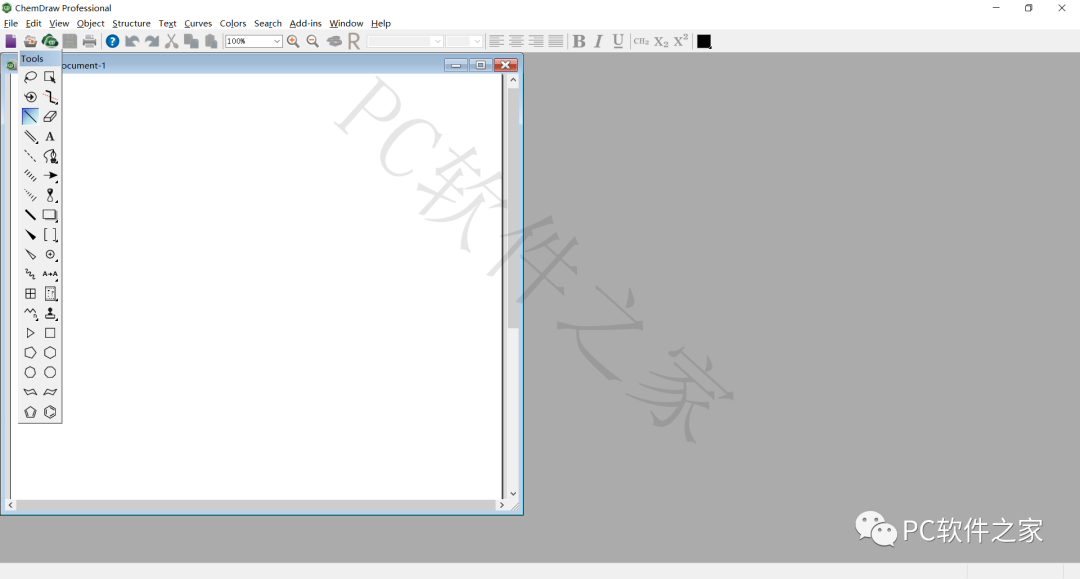
Task: Click the Zoom In magnifier
Action: (293, 41)
